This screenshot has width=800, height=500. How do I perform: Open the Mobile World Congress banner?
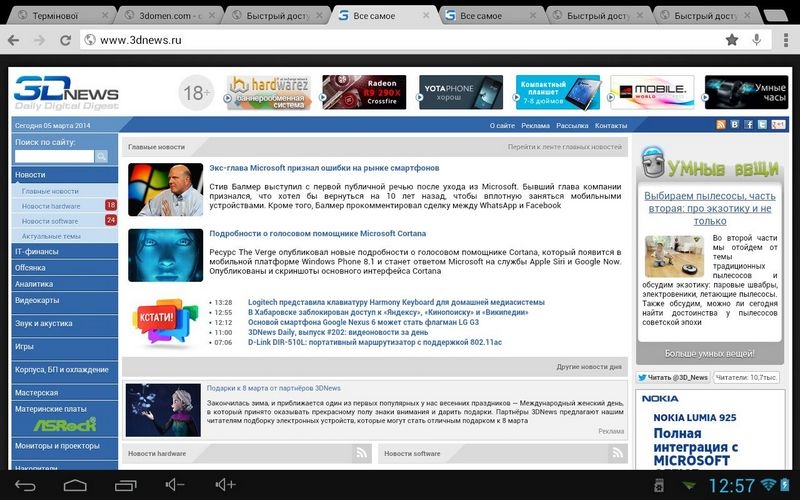click(x=653, y=92)
